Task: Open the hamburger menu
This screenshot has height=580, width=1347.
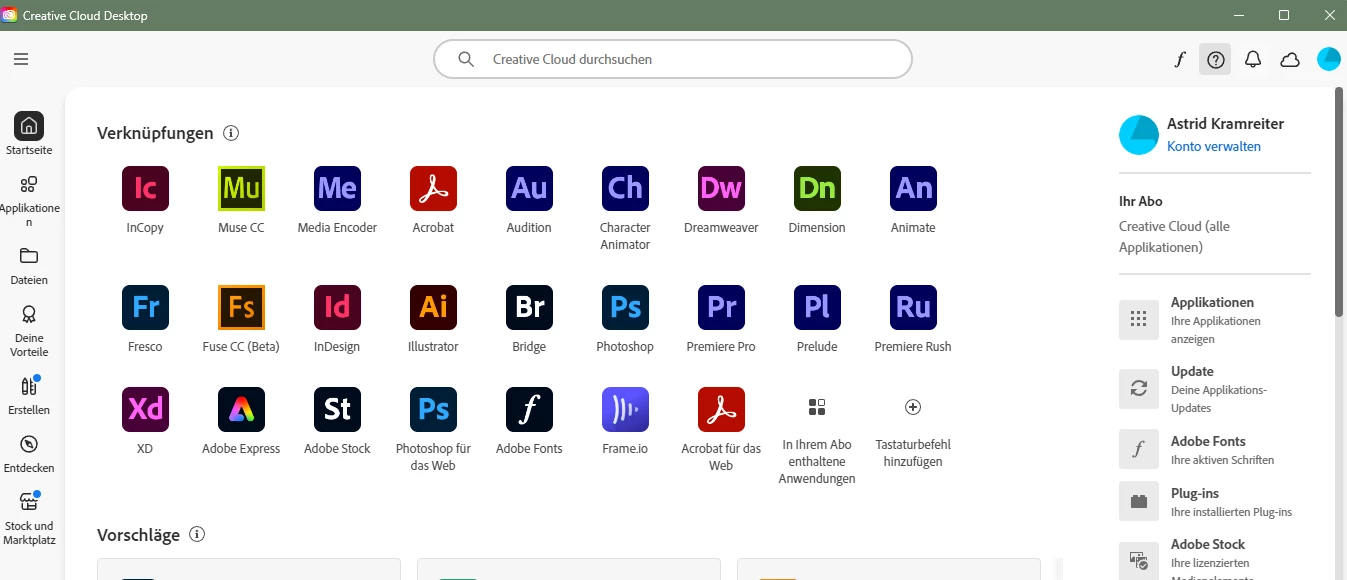Action: (x=21, y=59)
